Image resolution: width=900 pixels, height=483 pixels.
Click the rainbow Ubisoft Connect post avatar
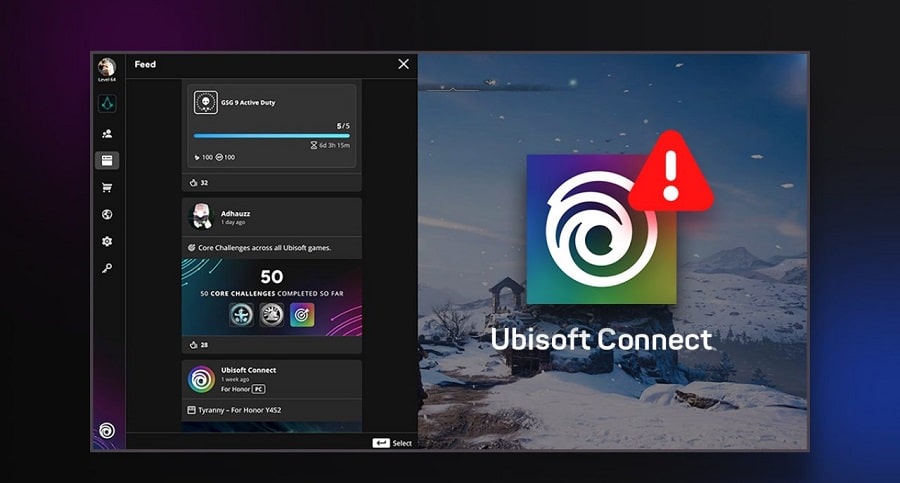pyautogui.click(x=201, y=379)
